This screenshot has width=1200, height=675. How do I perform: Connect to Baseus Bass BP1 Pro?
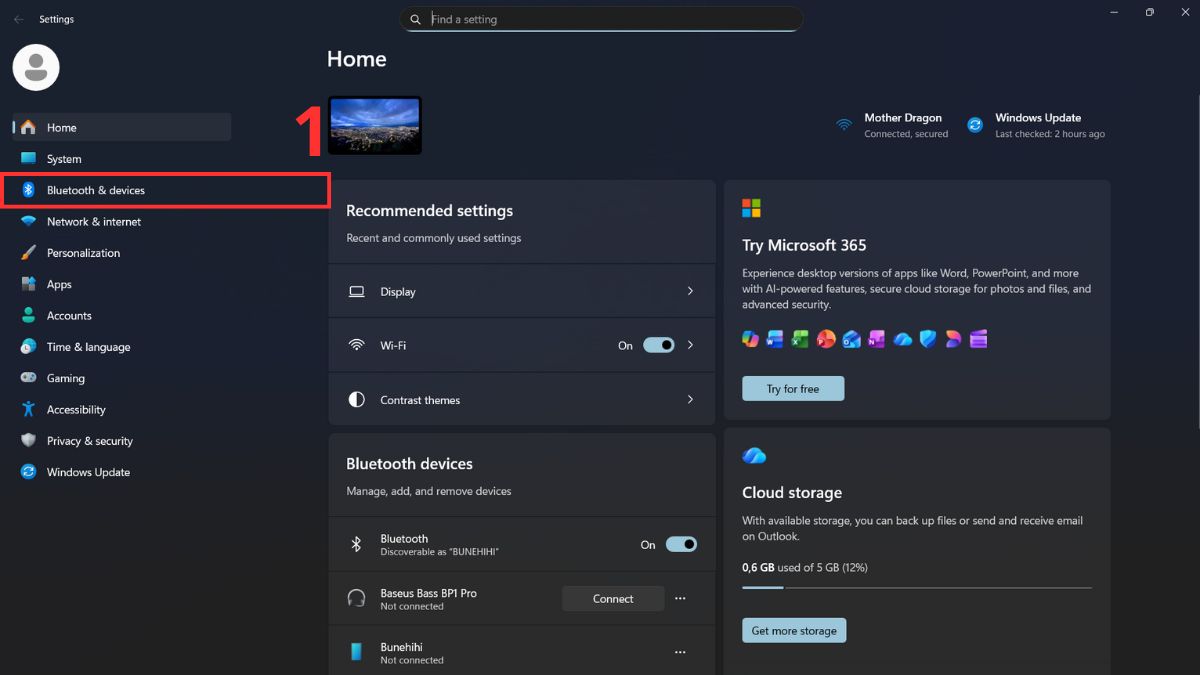point(612,598)
